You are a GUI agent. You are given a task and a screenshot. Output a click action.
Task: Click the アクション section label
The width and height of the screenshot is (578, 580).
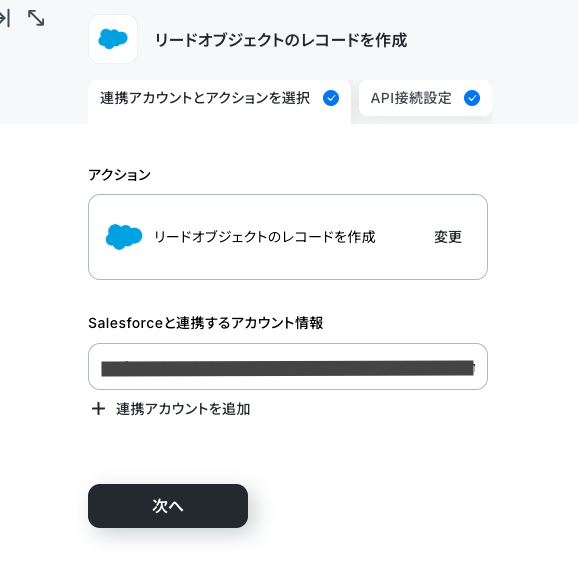point(119,175)
